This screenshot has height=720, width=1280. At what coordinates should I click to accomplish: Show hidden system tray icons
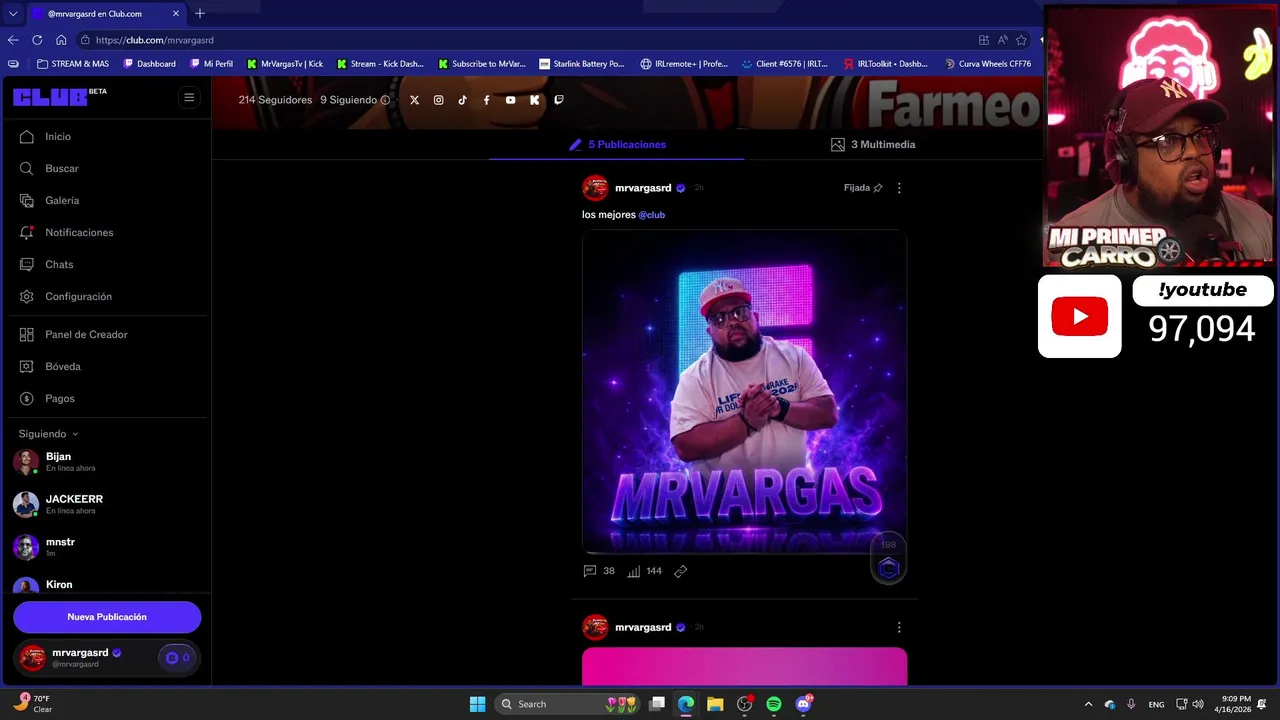pyautogui.click(x=1089, y=704)
